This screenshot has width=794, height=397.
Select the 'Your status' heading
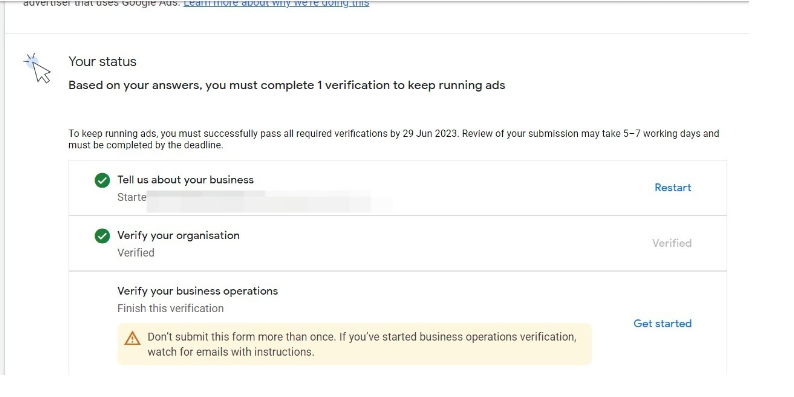pos(102,62)
